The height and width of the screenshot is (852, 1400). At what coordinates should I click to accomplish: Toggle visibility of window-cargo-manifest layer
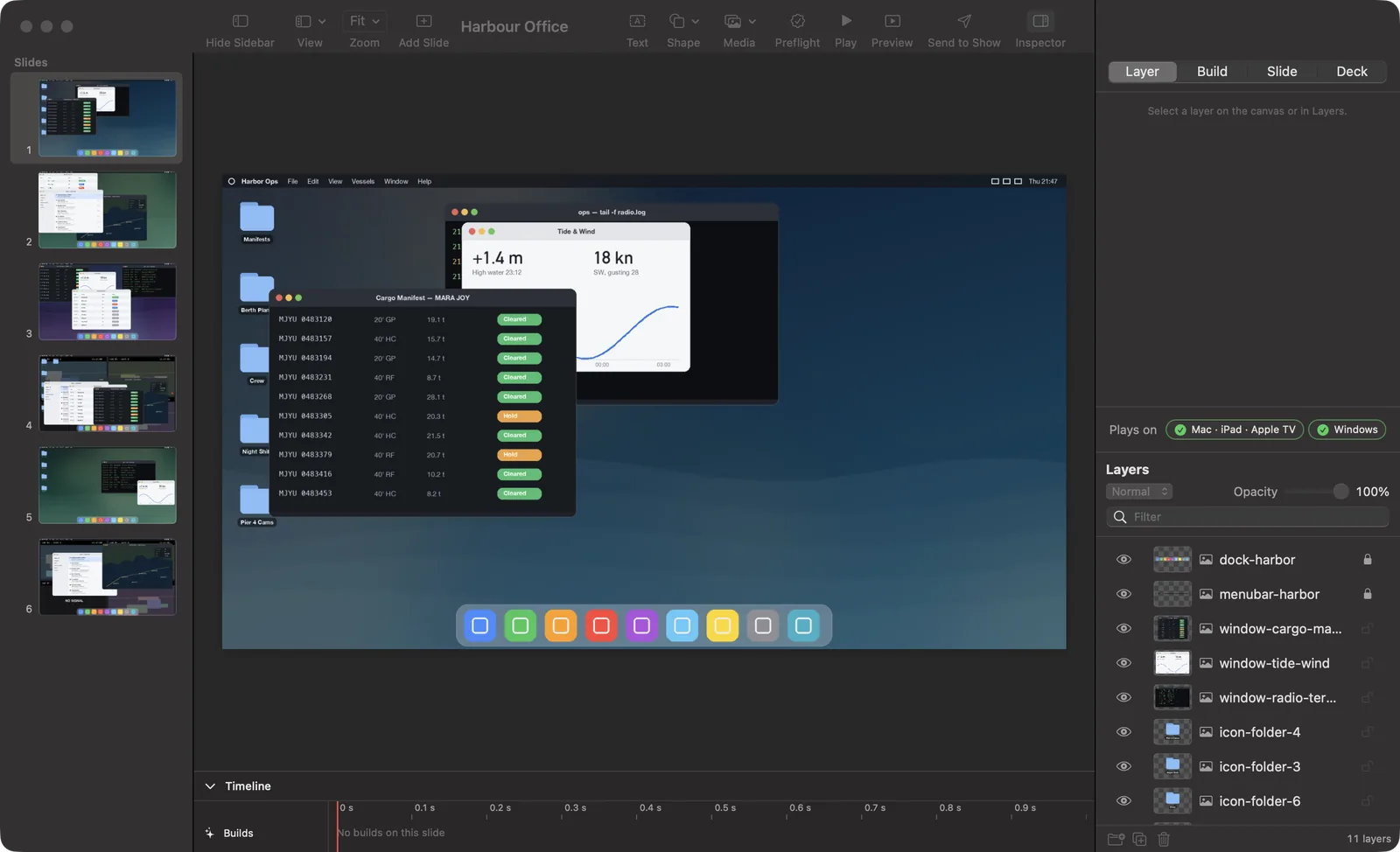(x=1123, y=628)
